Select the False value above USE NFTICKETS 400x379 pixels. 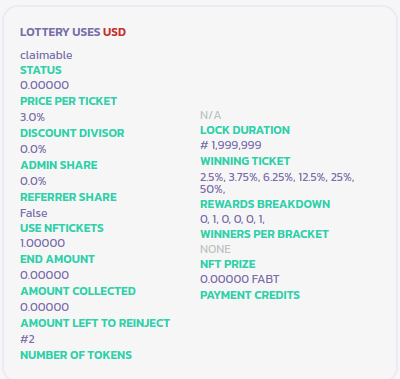point(34,213)
